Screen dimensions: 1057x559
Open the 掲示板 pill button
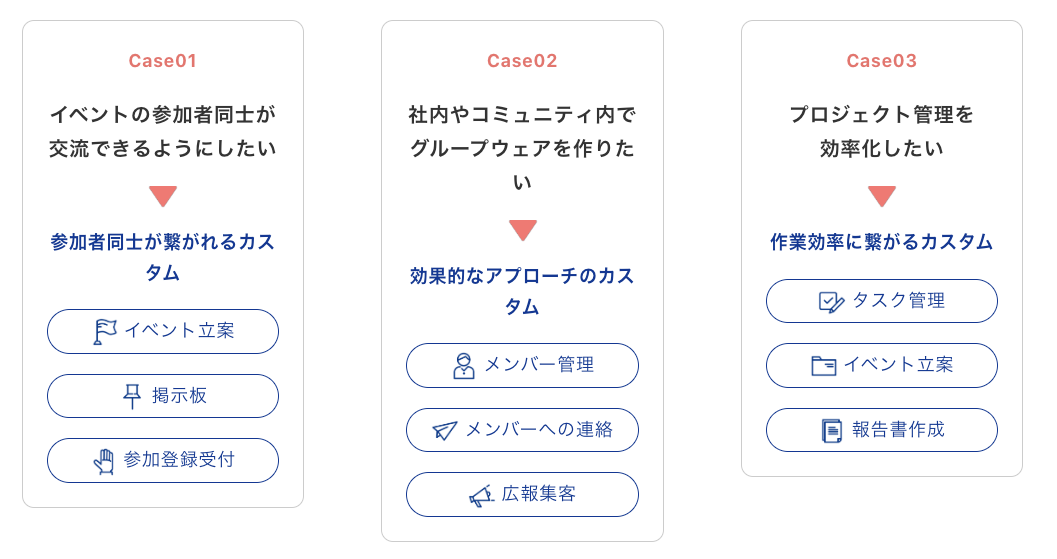tap(163, 396)
